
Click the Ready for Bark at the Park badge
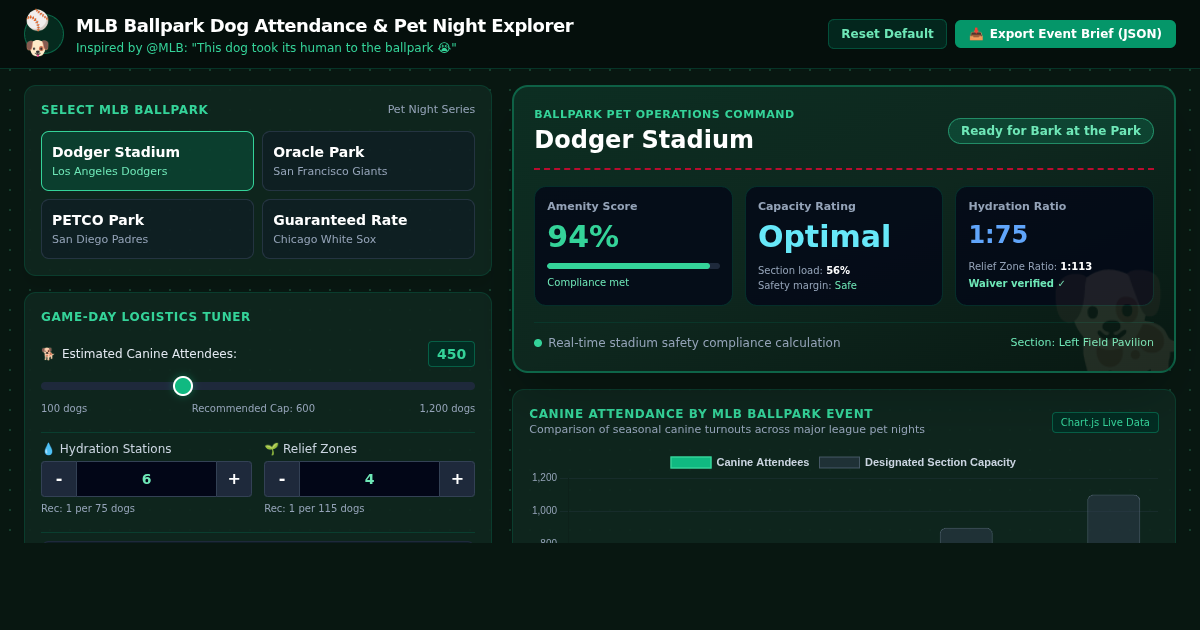click(1051, 131)
